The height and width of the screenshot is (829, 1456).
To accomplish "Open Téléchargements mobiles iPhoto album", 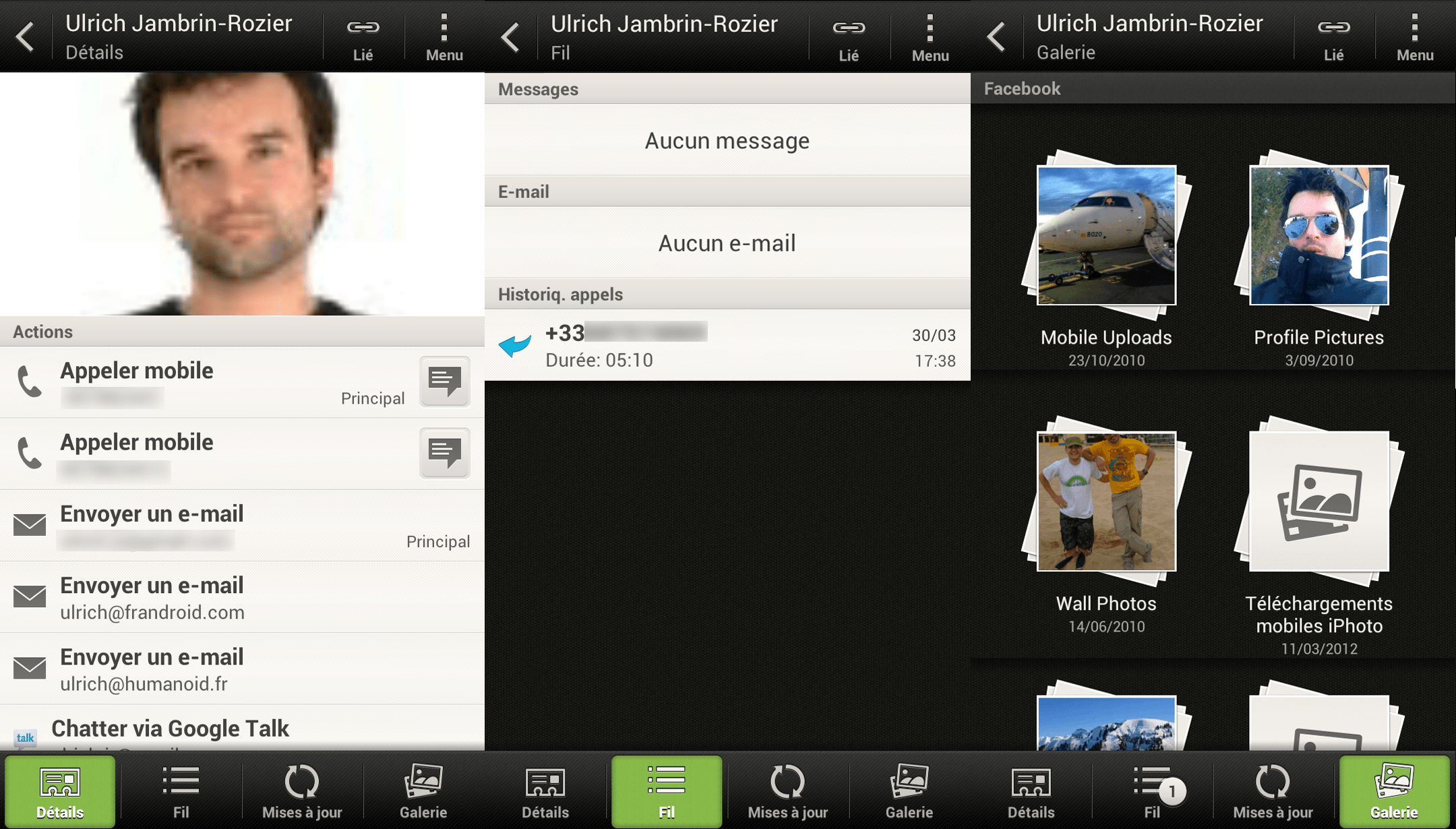I will 1319,502.
